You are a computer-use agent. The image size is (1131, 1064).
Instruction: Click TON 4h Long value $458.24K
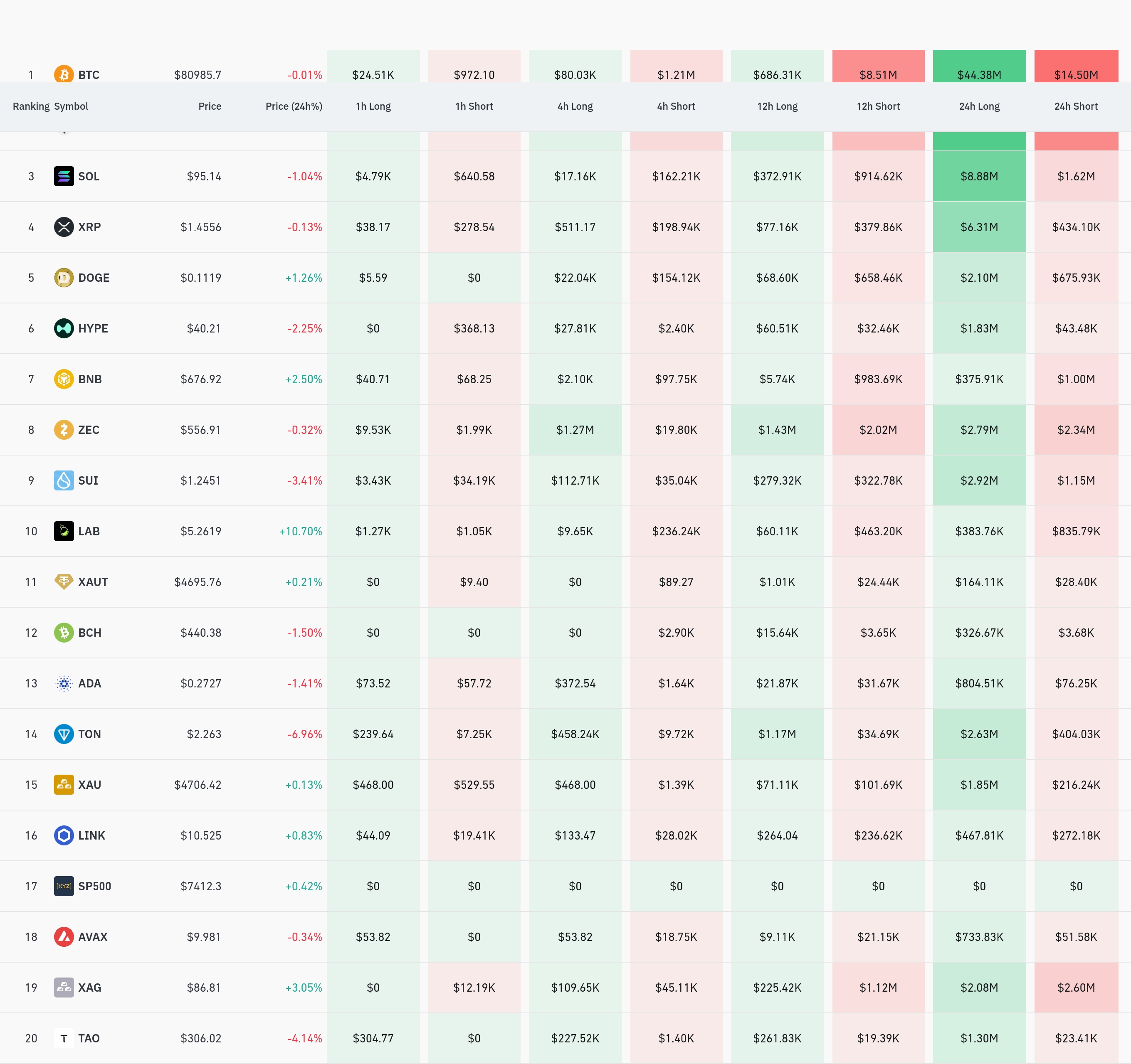pyautogui.click(x=575, y=734)
